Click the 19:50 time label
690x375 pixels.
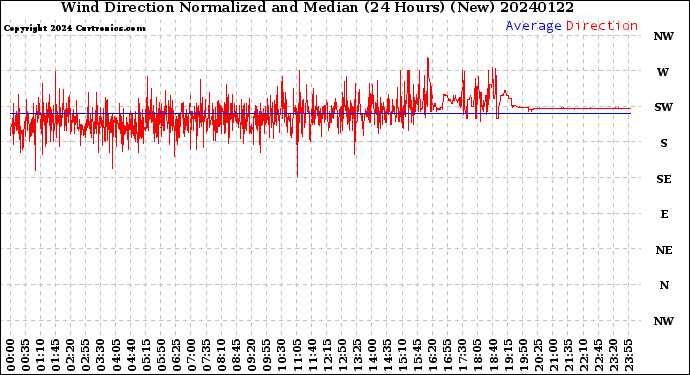(x=523, y=355)
